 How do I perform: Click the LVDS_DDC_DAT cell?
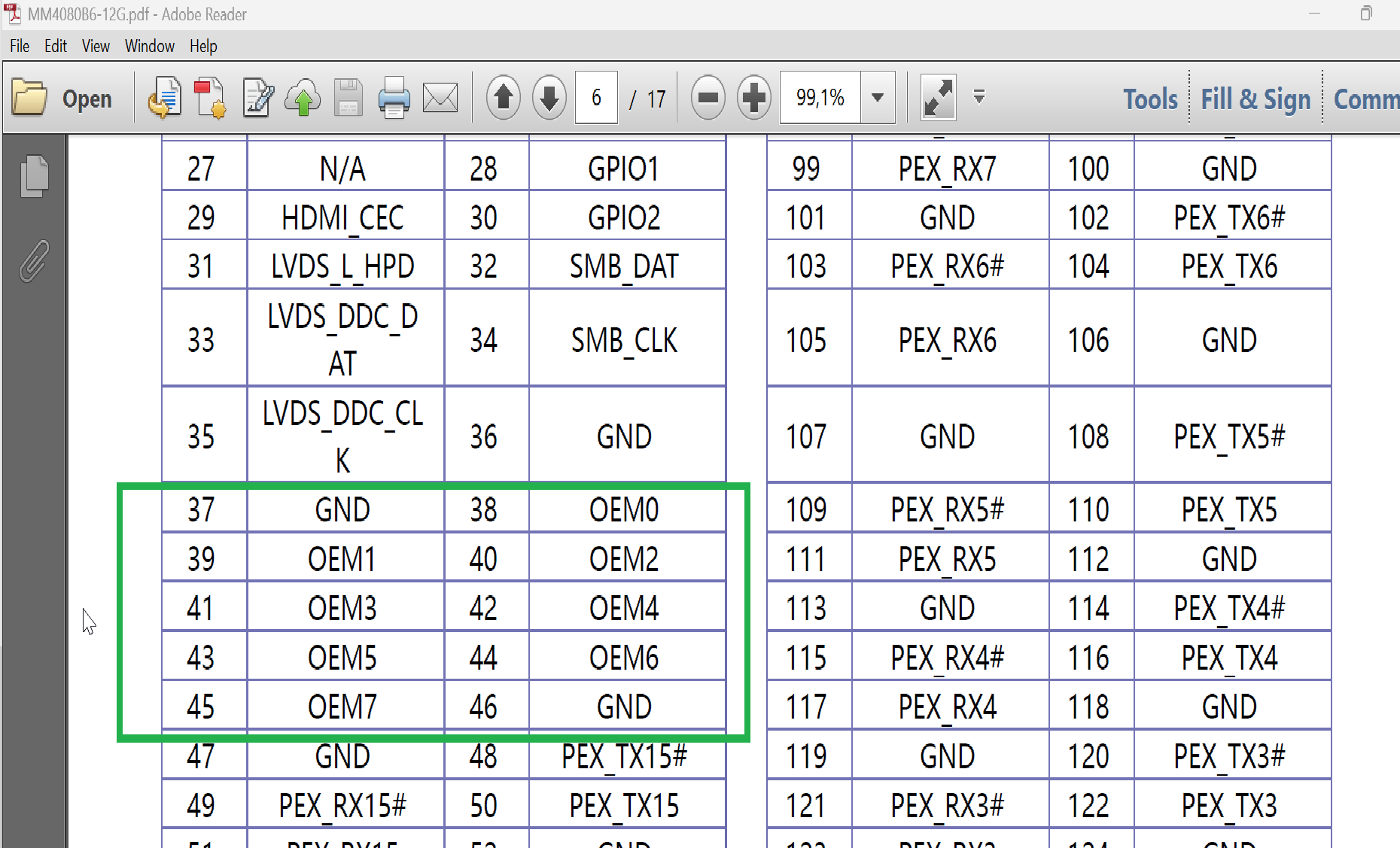[x=345, y=339]
